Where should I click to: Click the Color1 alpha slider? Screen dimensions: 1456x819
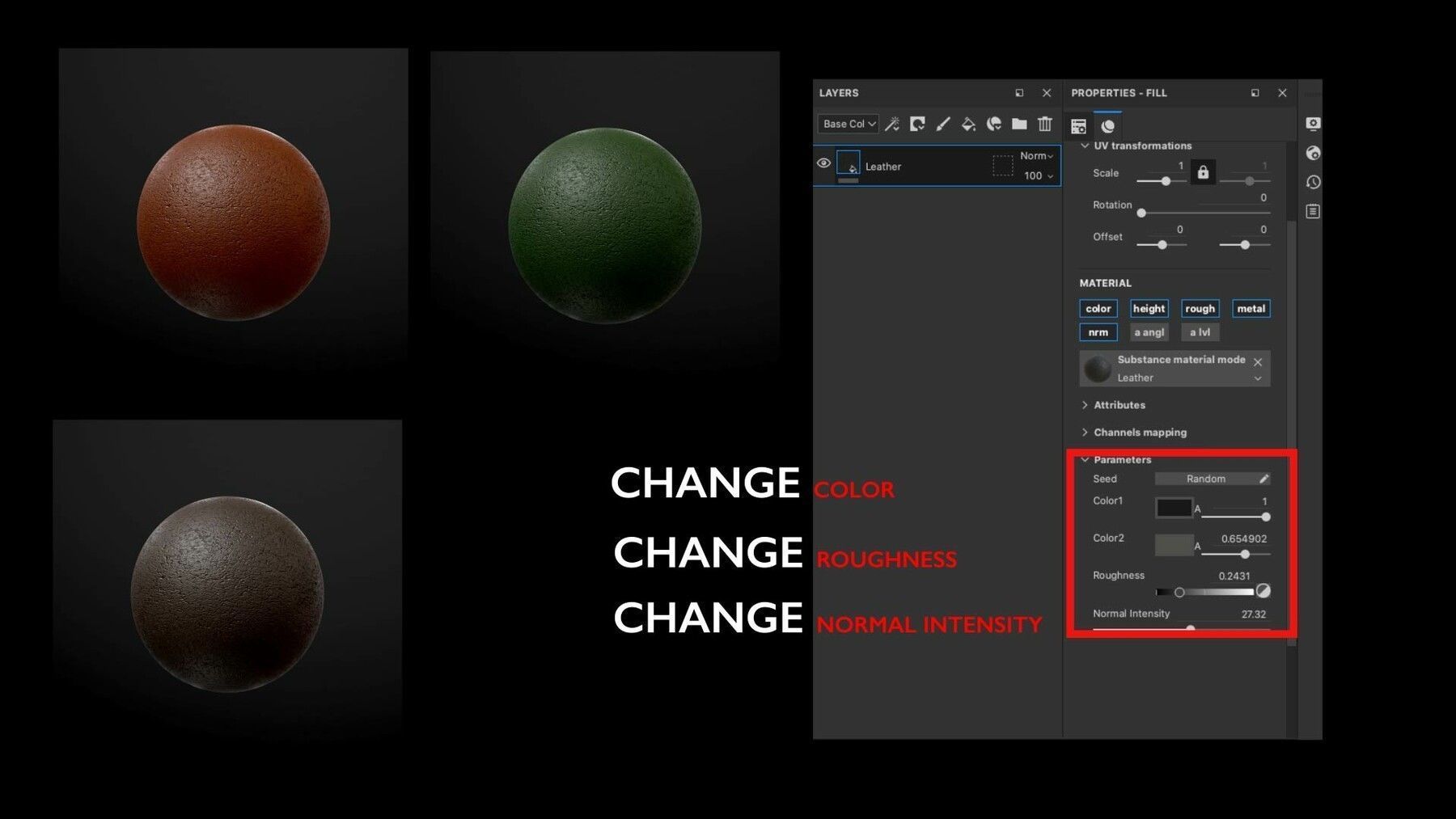tap(1235, 517)
